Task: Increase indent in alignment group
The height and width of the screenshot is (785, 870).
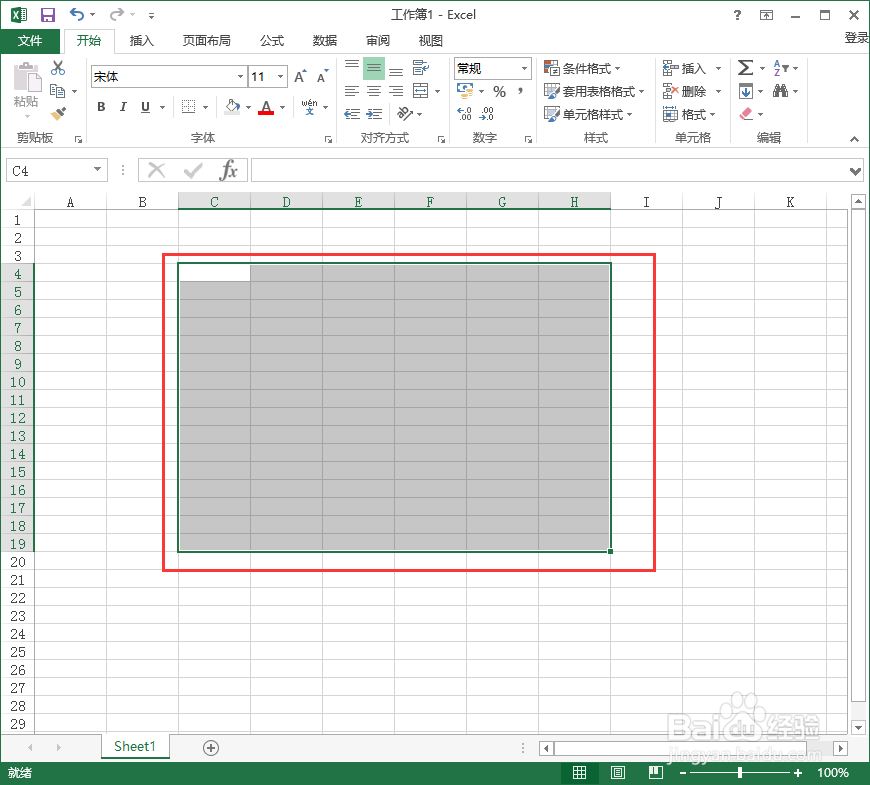Action: point(375,114)
